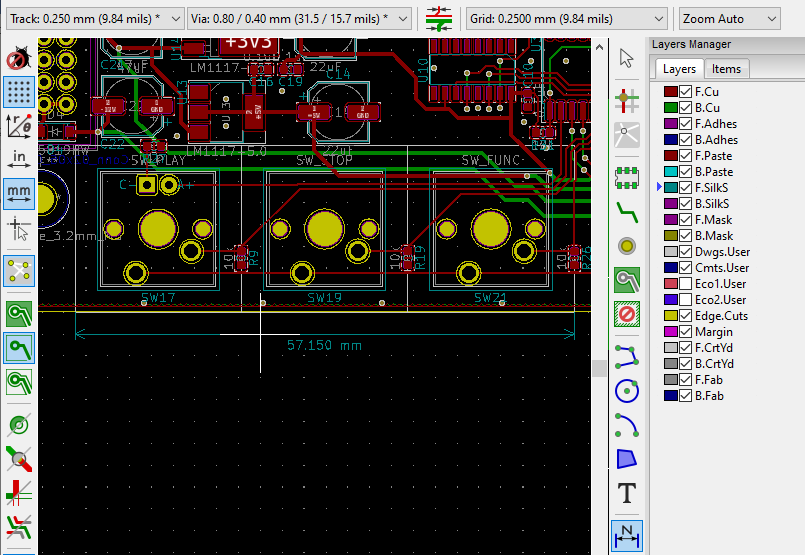Image resolution: width=805 pixels, height=555 pixels.
Task: Toggle F.Cu layer visibility checkbox
Action: (685, 92)
